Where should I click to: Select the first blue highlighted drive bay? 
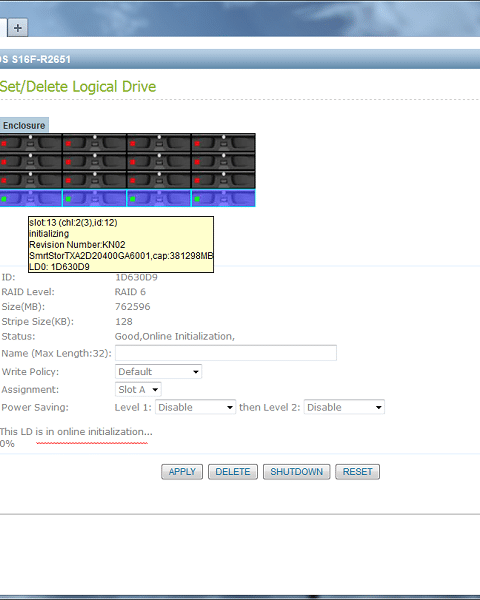[31, 198]
